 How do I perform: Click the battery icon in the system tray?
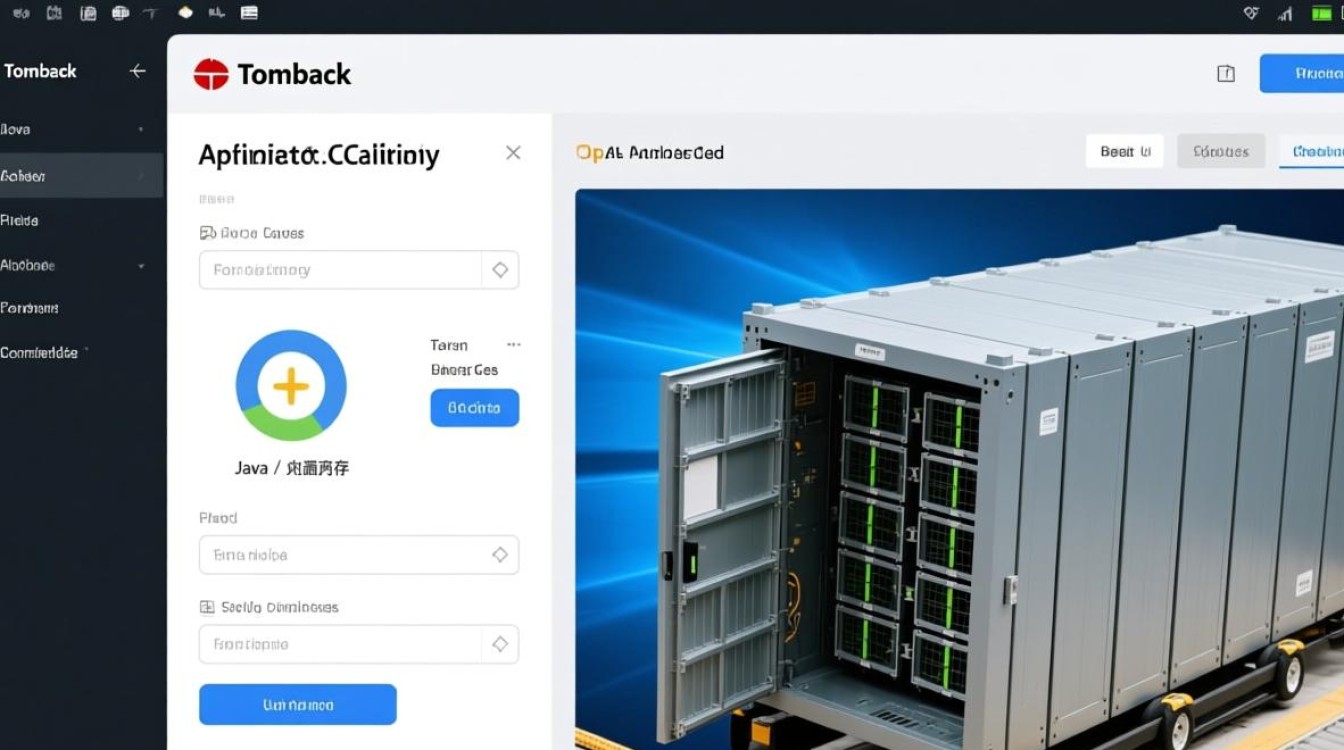1322,13
